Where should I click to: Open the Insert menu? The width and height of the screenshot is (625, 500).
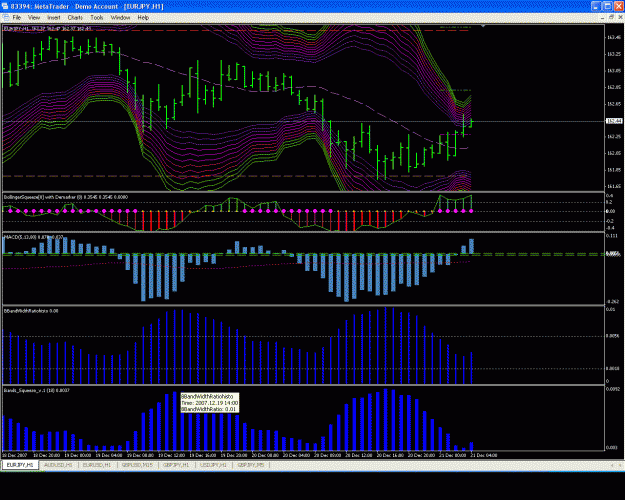[x=53, y=18]
